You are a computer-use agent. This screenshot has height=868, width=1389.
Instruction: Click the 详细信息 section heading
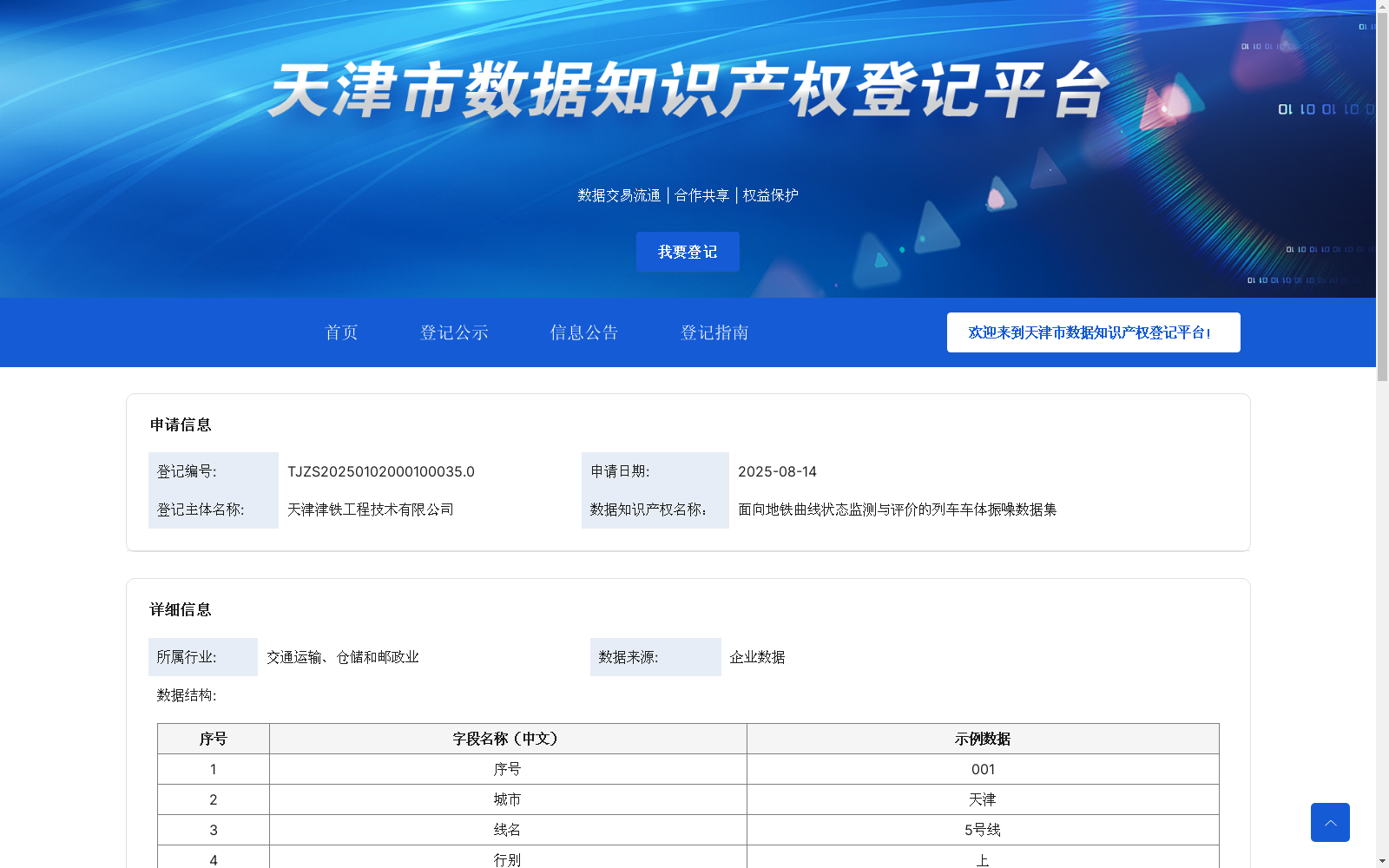point(181,609)
